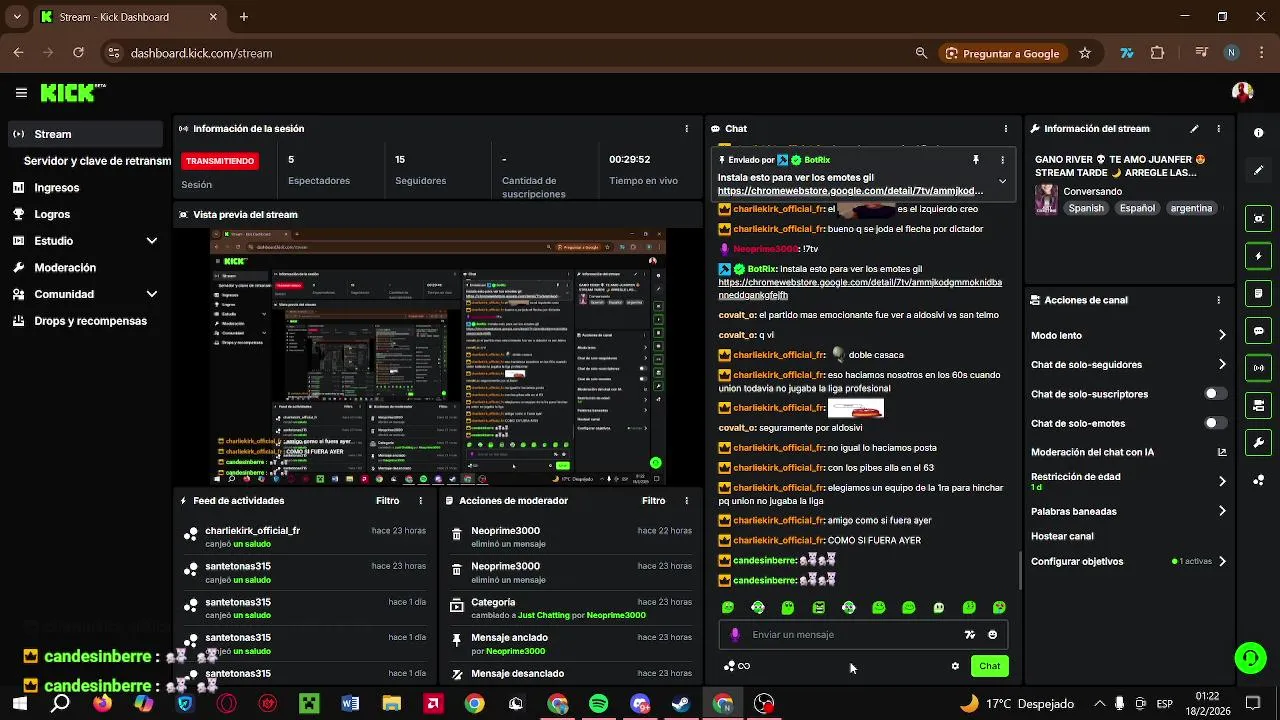The image size is (1280, 720).
Task: Open Modo lento options arrow
Action: (1222, 336)
